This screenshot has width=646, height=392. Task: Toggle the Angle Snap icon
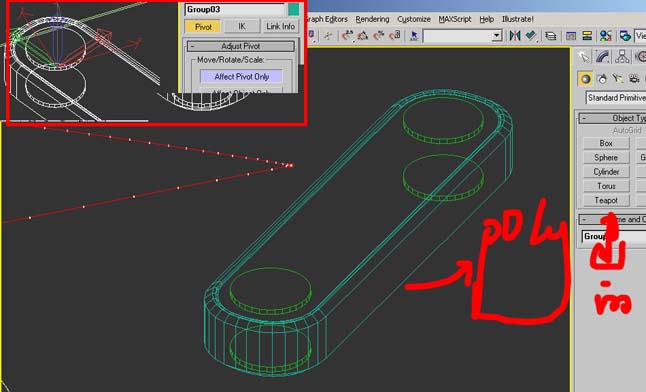point(363,36)
